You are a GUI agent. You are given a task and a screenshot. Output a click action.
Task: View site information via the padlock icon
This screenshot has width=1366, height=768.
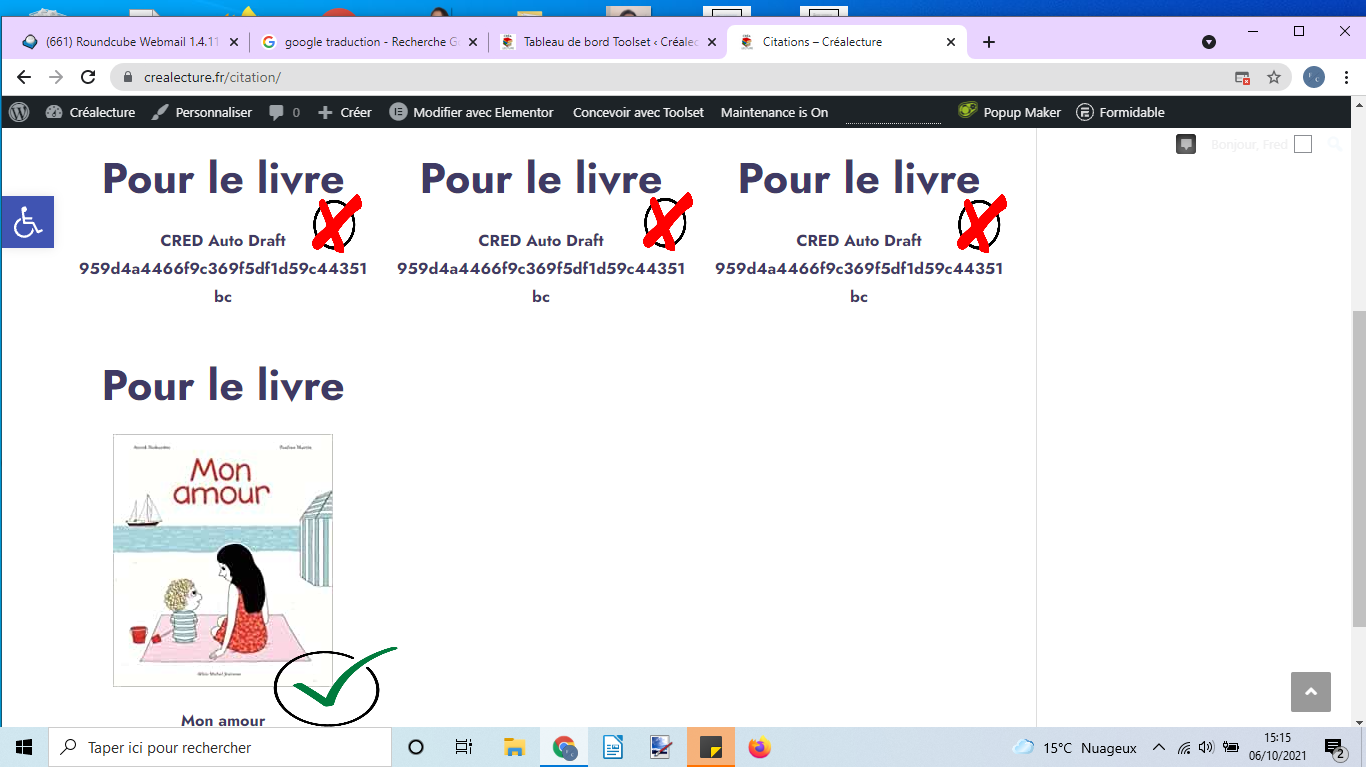pos(128,77)
